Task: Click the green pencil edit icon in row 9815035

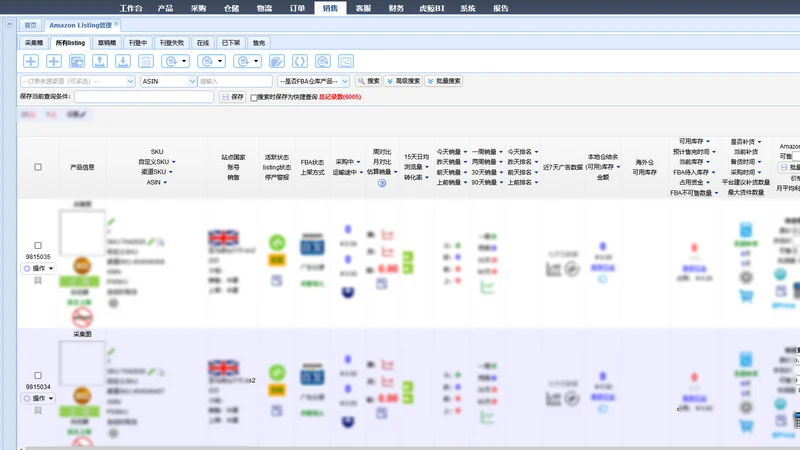Action: [x=111, y=221]
